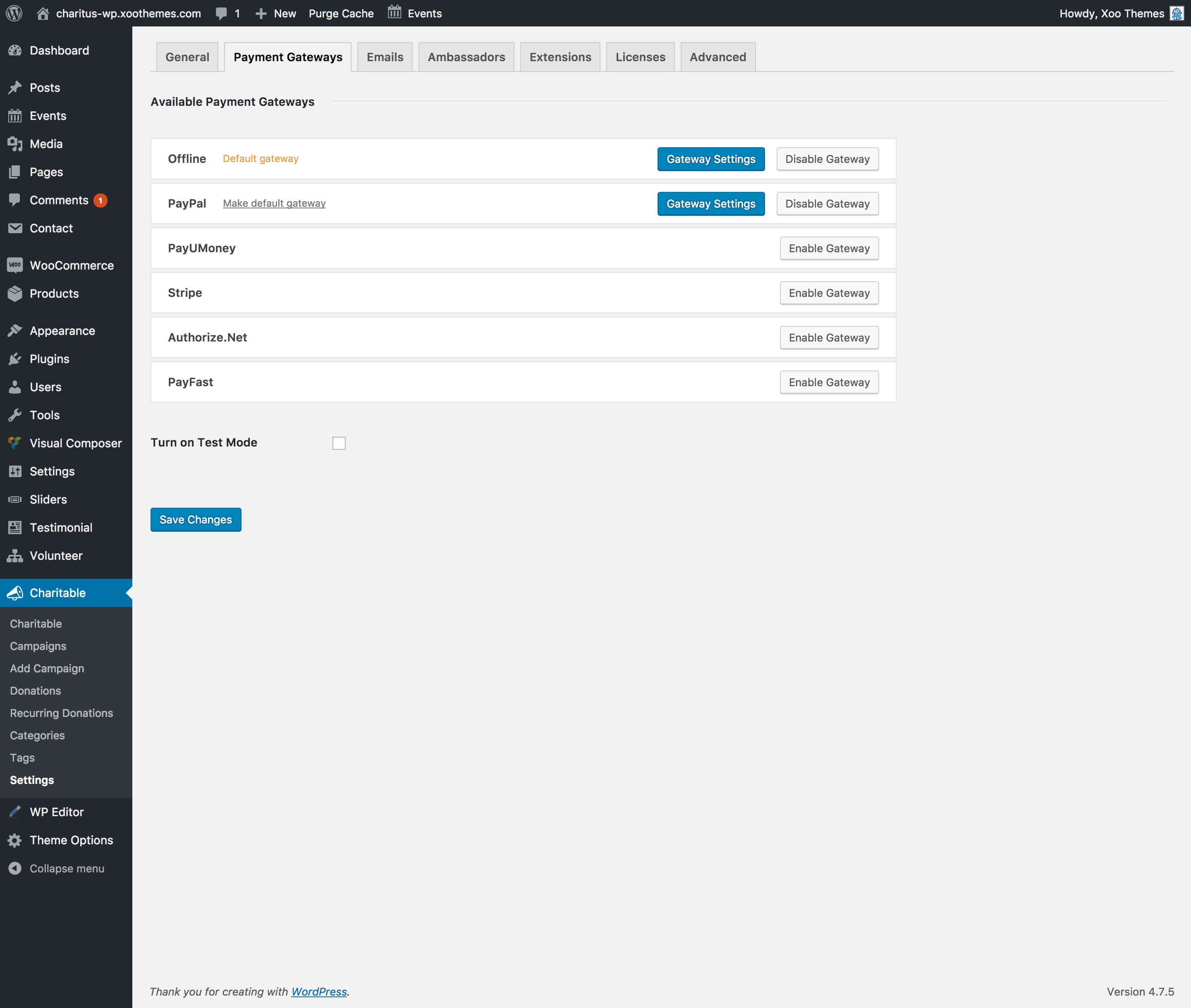Enable the Stripe gateway

pos(829,293)
